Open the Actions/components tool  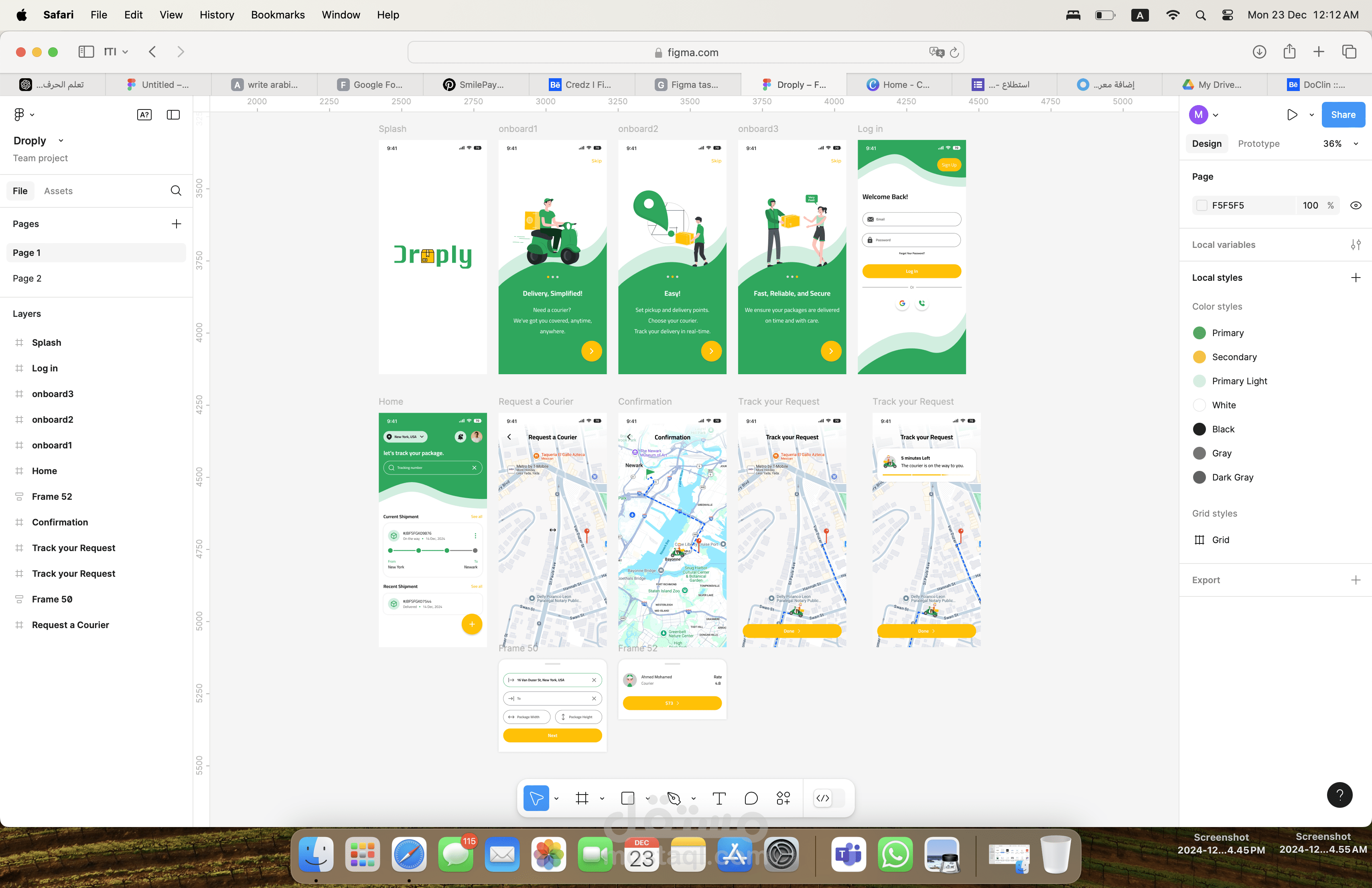coord(783,798)
